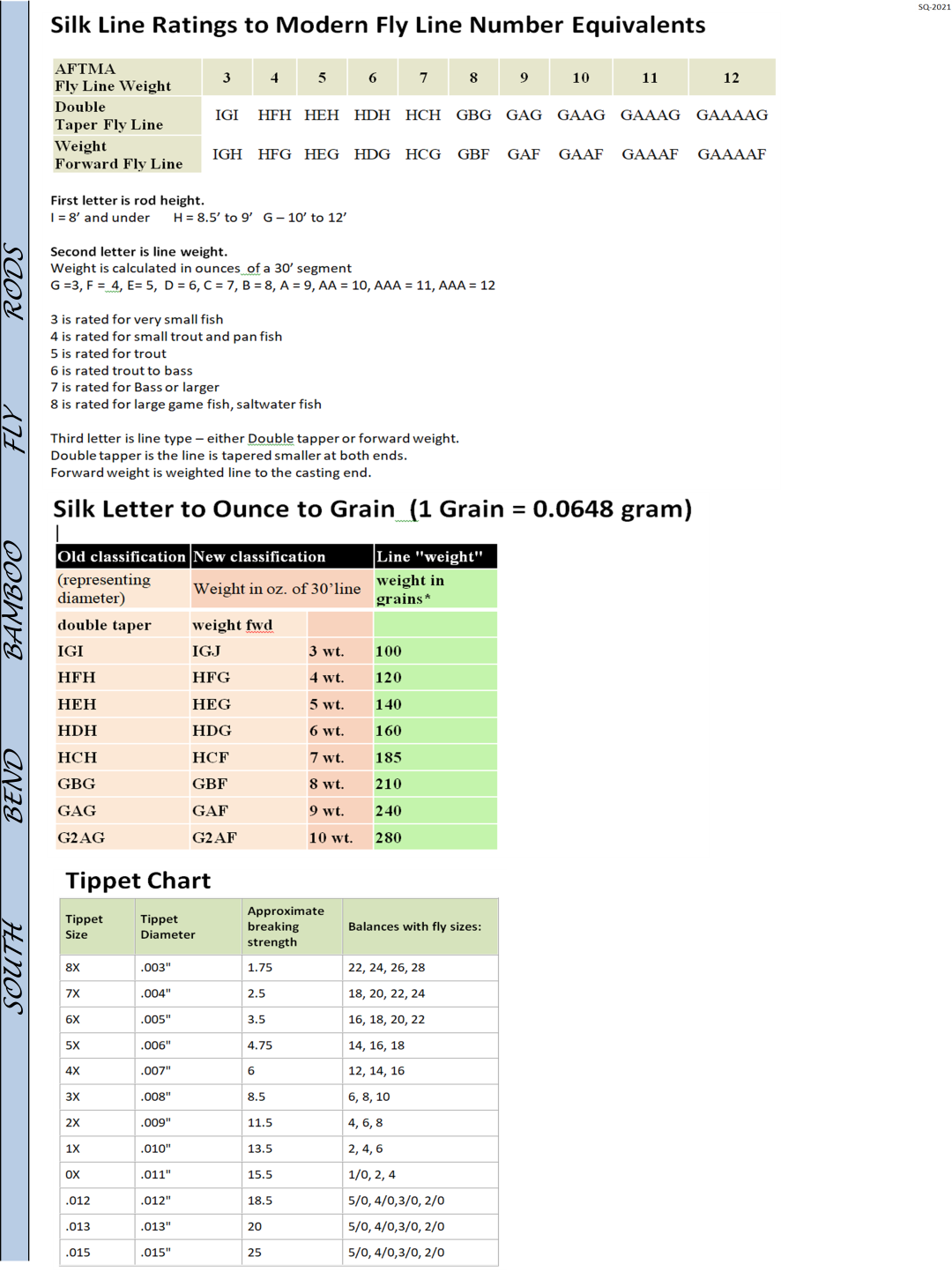
Task: Click the 'weight fwd' subheader cell
Action: (249, 625)
